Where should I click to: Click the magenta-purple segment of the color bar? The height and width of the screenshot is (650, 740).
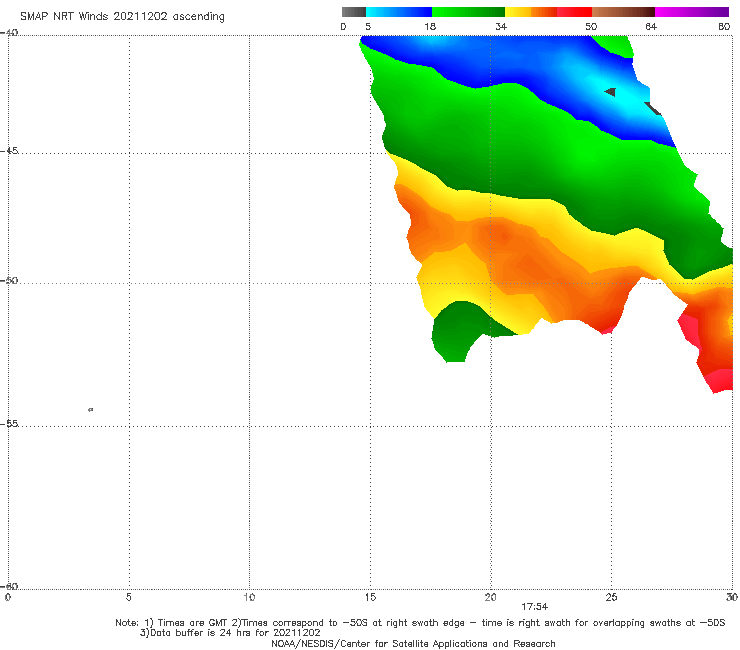692,12
